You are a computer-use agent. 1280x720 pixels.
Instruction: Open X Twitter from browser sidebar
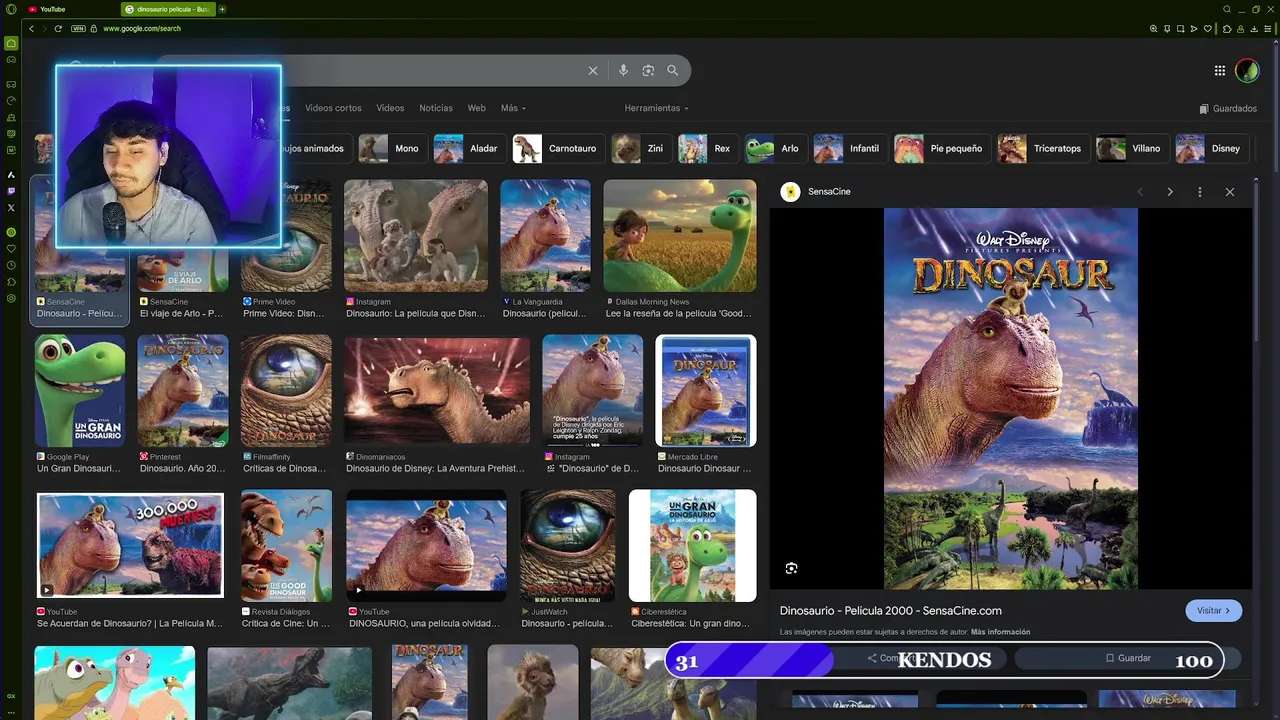(11, 207)
